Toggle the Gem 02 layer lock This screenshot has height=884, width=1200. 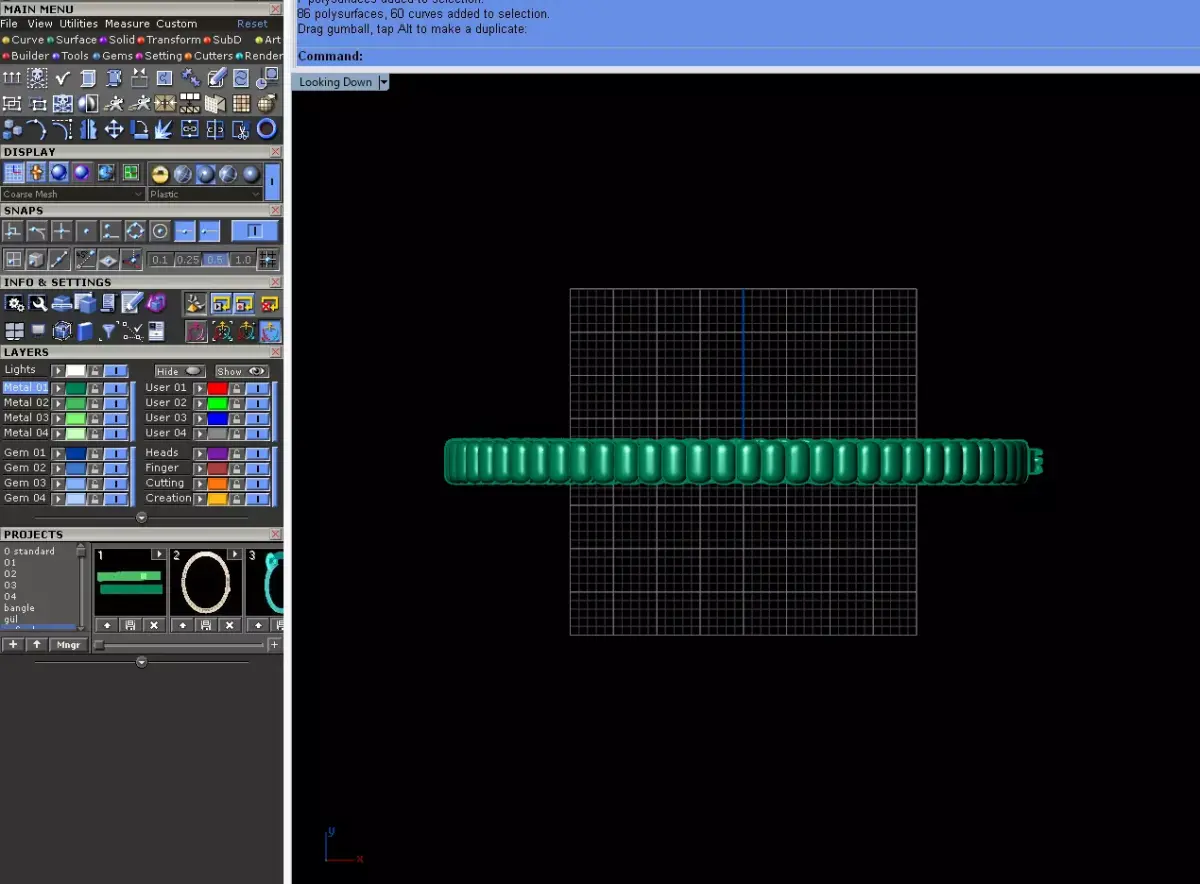tap(94, 468)
